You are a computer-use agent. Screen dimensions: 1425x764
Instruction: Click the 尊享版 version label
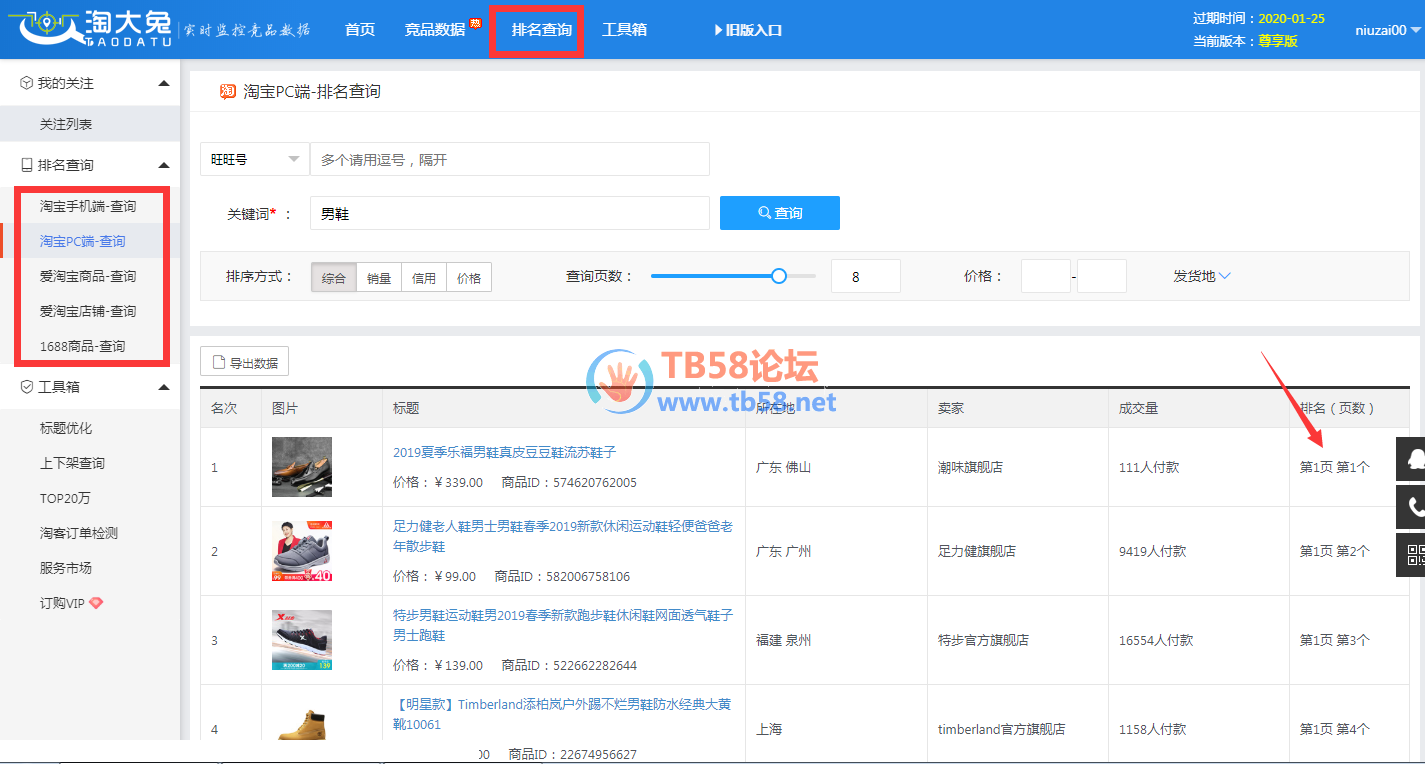pyautogui.click(x=1278, y=41)
